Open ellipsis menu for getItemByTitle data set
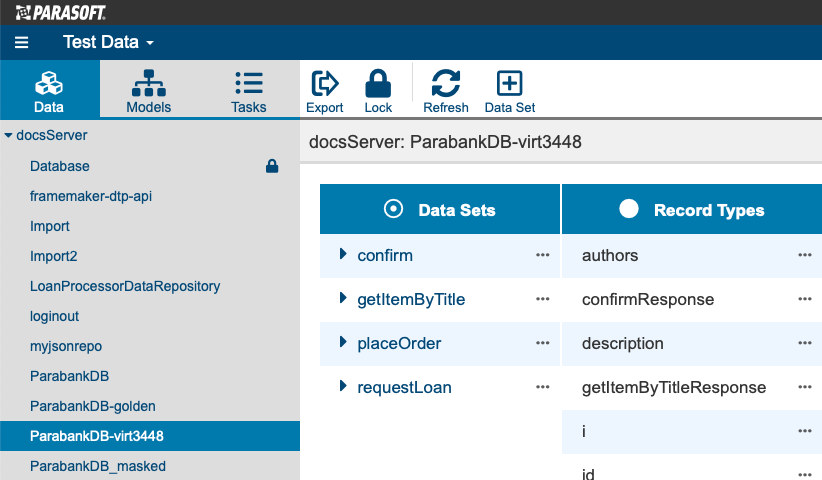 click(x=543, y=299)
